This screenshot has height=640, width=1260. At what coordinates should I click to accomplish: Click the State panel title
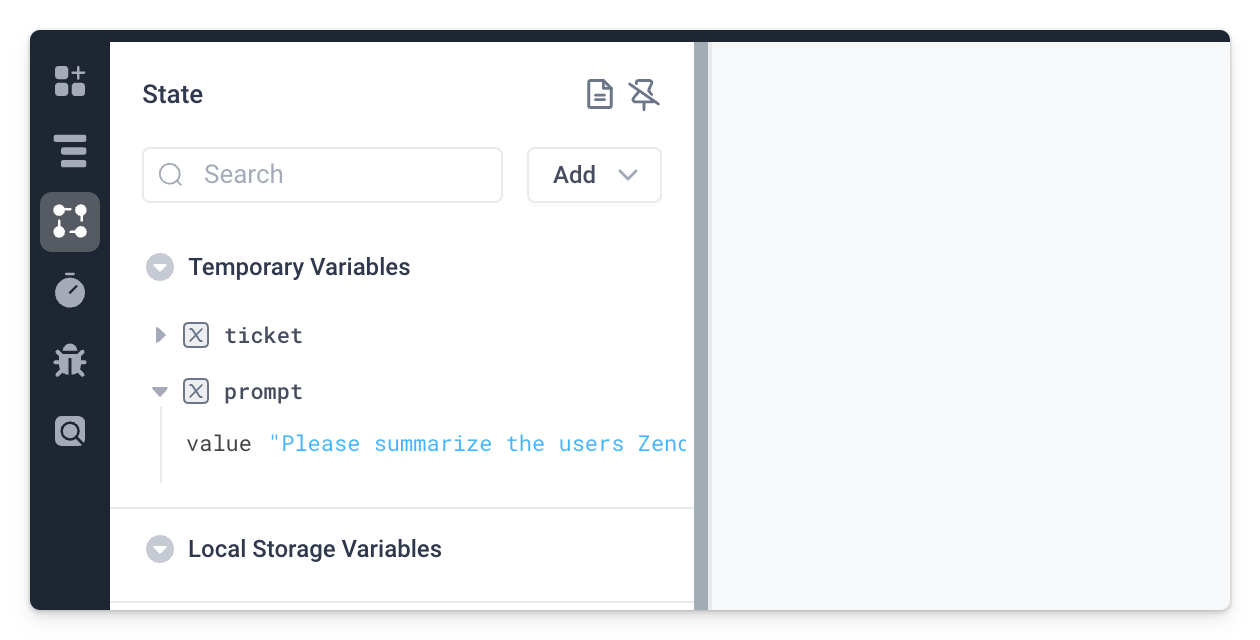click(172, 94)
